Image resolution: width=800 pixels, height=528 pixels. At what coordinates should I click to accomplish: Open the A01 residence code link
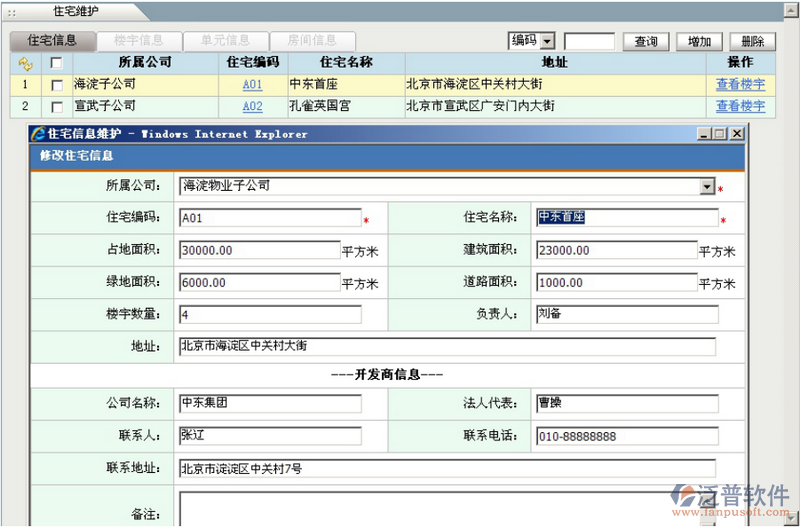pyautogui.click(x=252, y=85)
